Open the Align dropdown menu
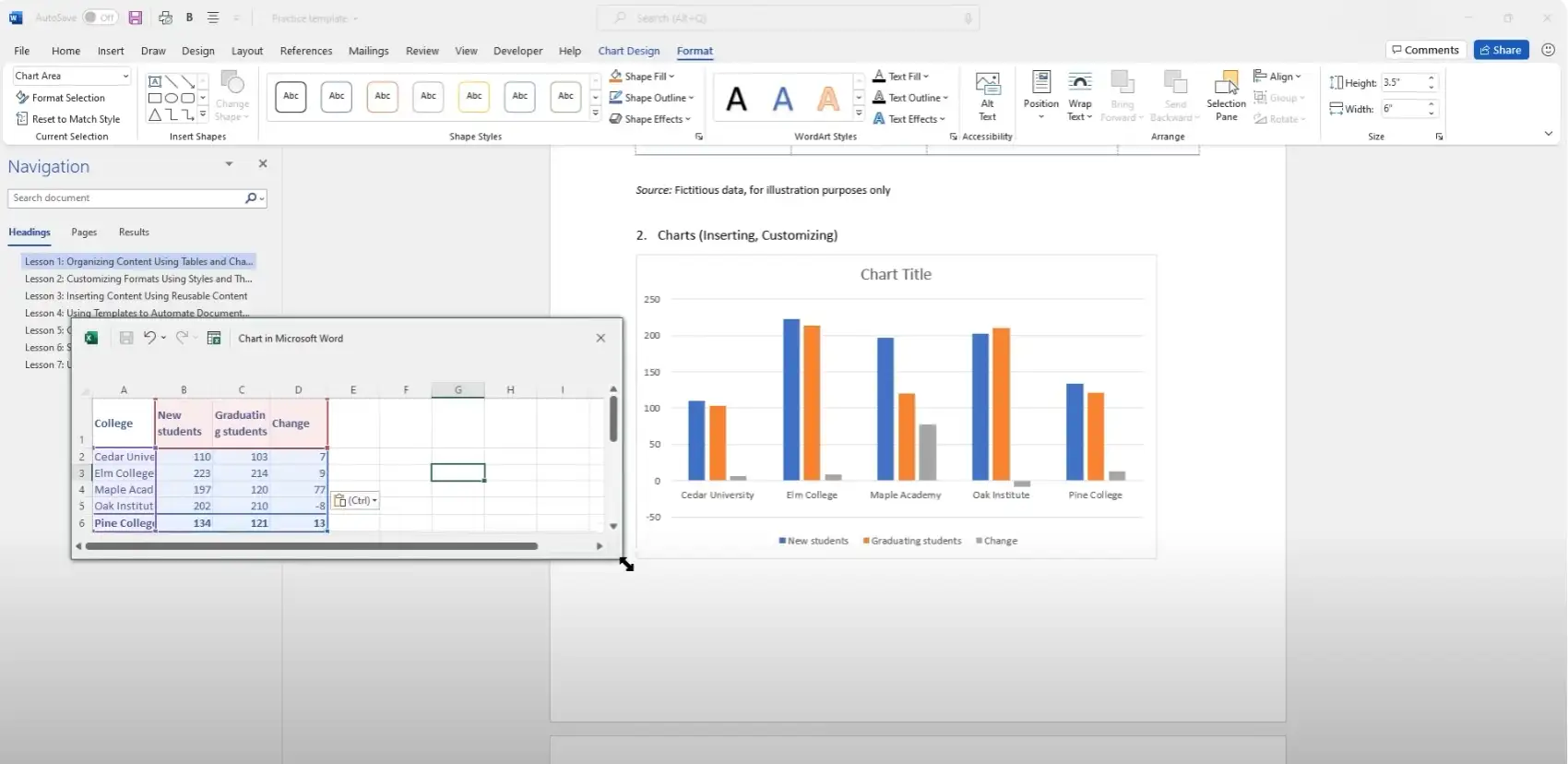Image resolution: width=1568 pixels, height=764 pixels. pyautogui.click(x=1278, y=77)
